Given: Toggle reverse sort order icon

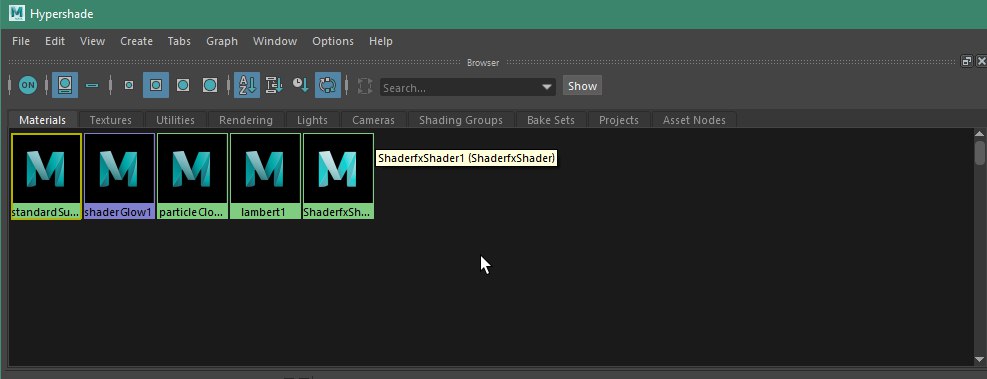Looking at the screenshot, I should click(x=328, y=85).
